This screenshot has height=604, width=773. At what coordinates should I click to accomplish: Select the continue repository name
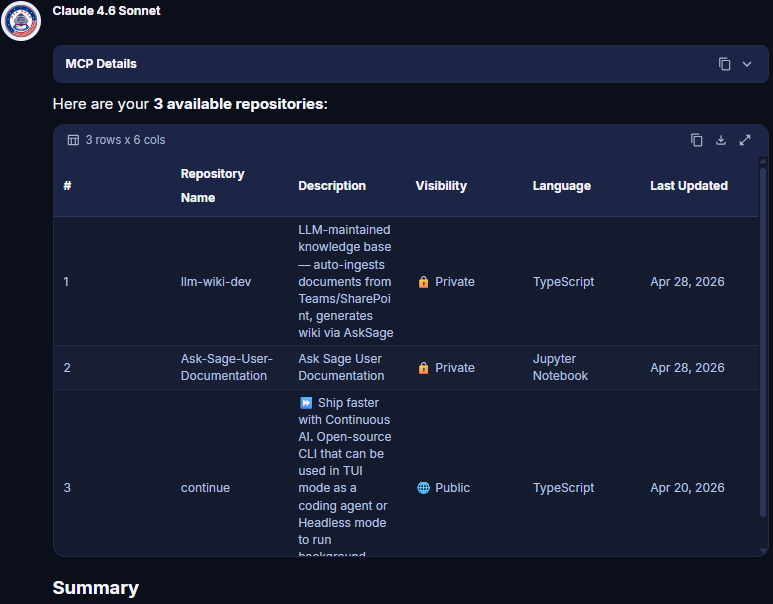click(x=205, y=488)
